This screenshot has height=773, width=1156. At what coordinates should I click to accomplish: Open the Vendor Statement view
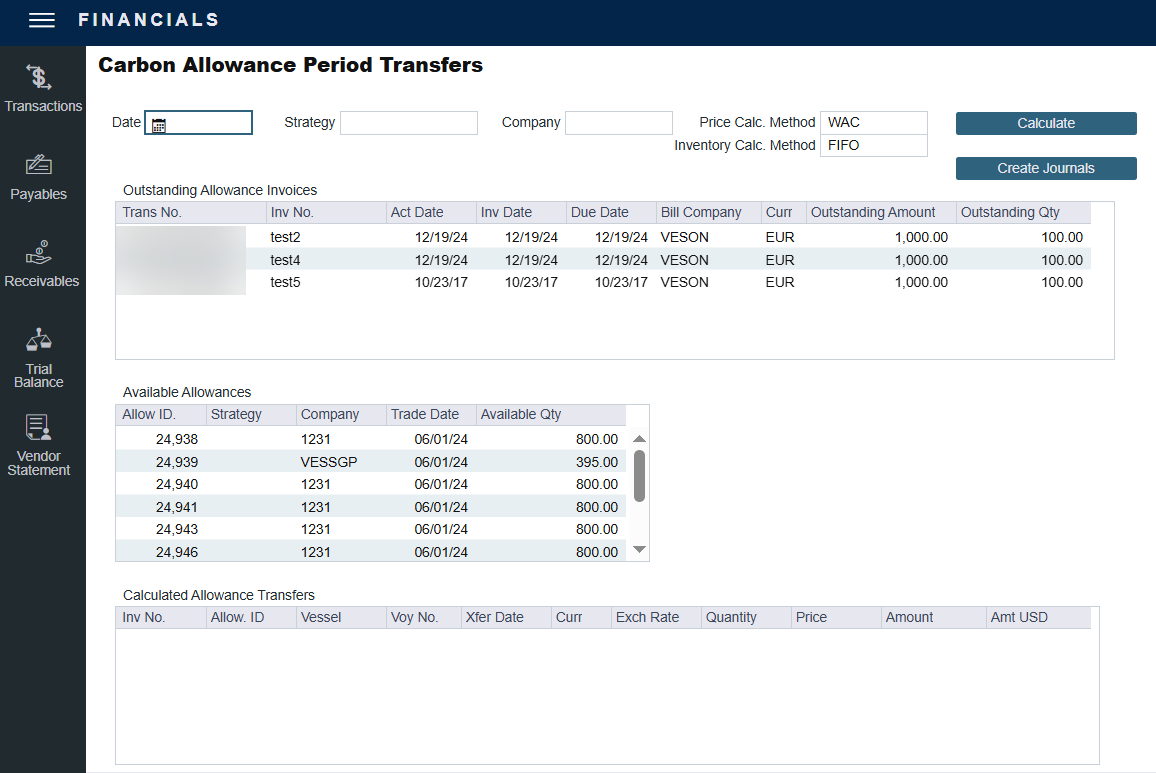(x=38, y=444)
